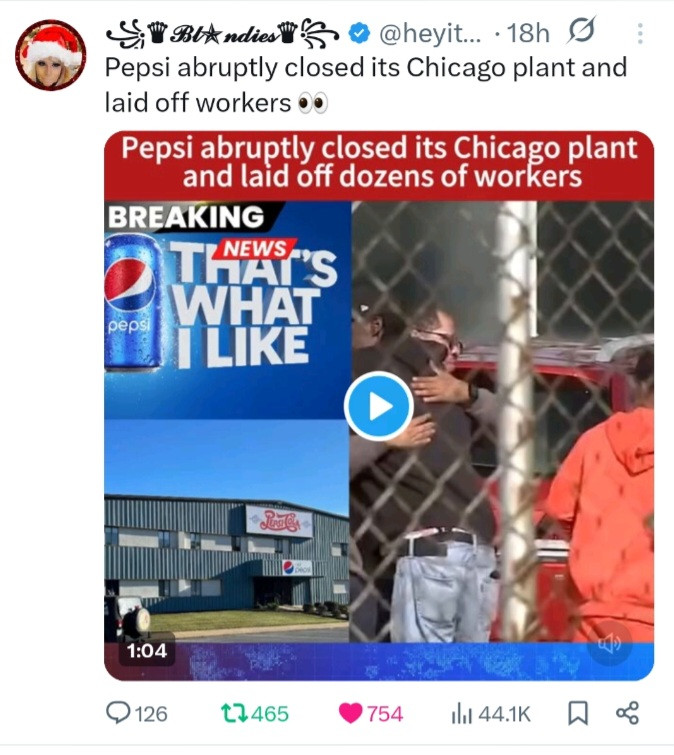This screenshot has height=755, width=674.
Task: Share the tweet using the share icon
Action: click(628, 713)
